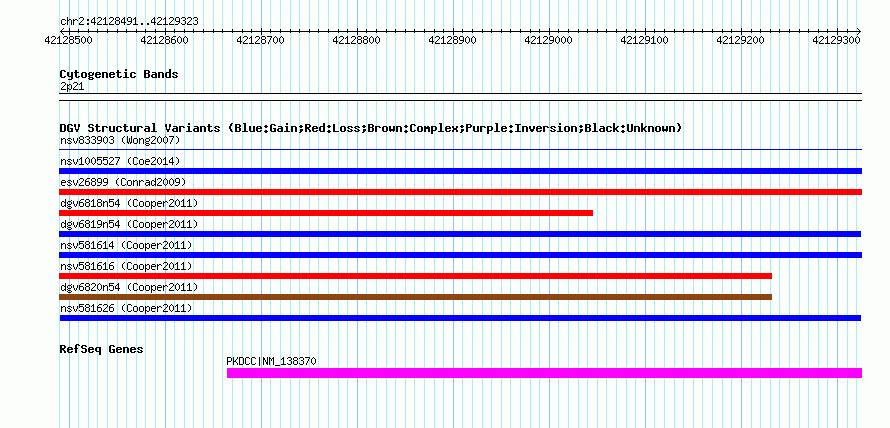Click the magenta PKDCC gene bar
This screenshot has width=890, height=428.
point(544,373)
